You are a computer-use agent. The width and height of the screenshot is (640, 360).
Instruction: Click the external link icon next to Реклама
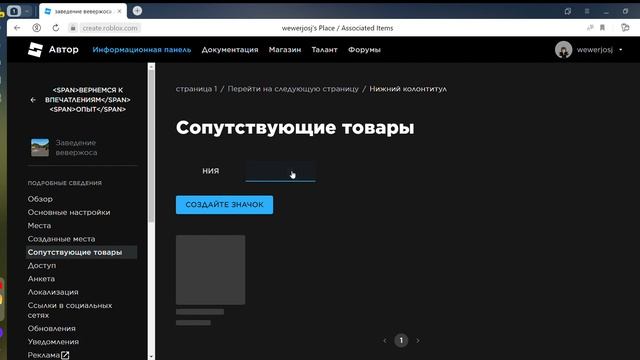pyautogui.click(x=65, y=355)
